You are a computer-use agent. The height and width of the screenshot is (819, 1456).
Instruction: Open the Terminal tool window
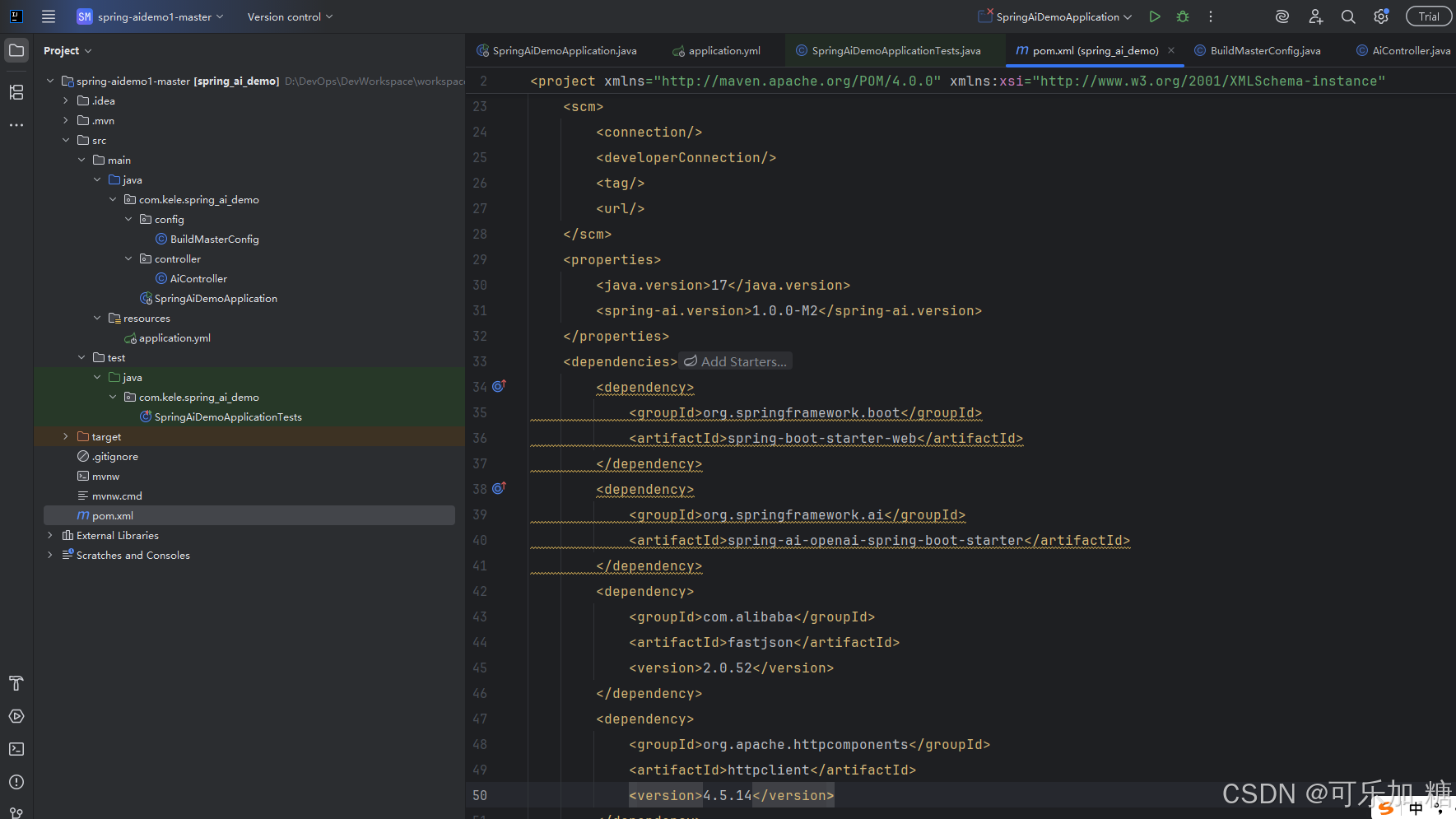[16, 749]
